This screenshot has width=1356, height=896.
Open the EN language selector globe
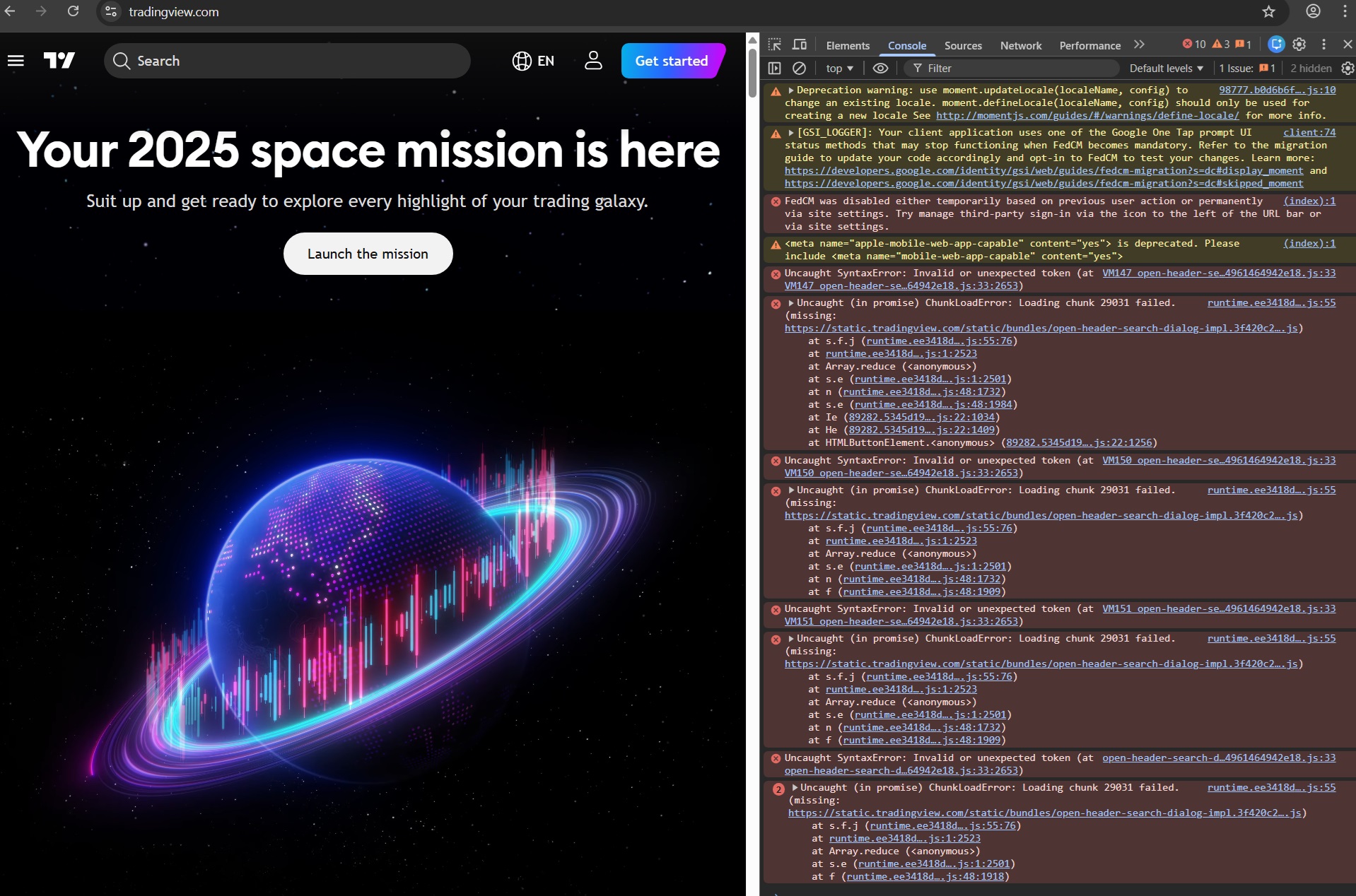(533, 61)
